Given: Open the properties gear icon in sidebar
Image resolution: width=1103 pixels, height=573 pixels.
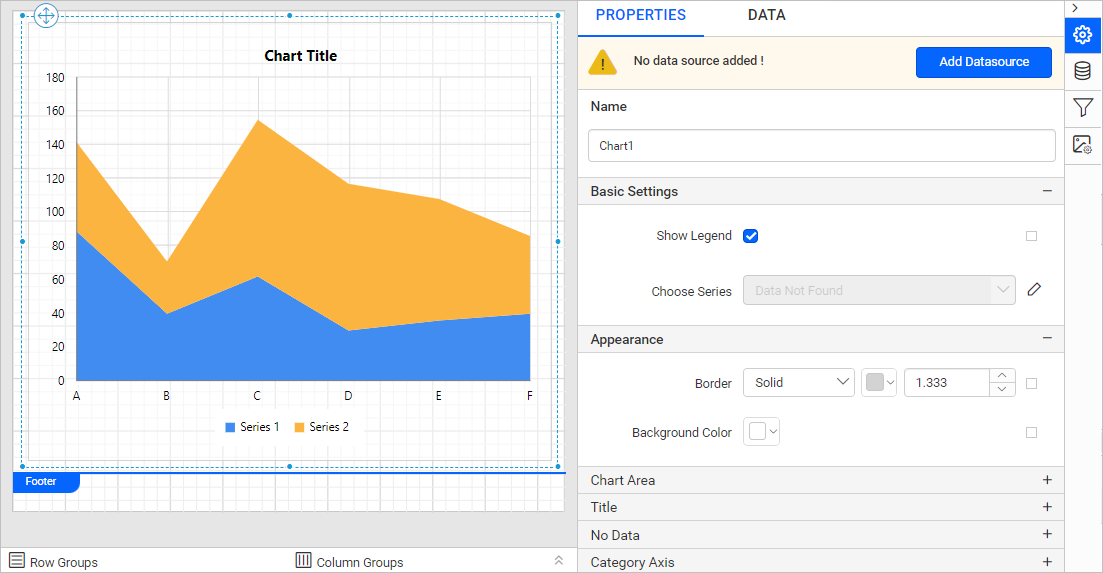Looking at the screenshot, I should 1082,35.
